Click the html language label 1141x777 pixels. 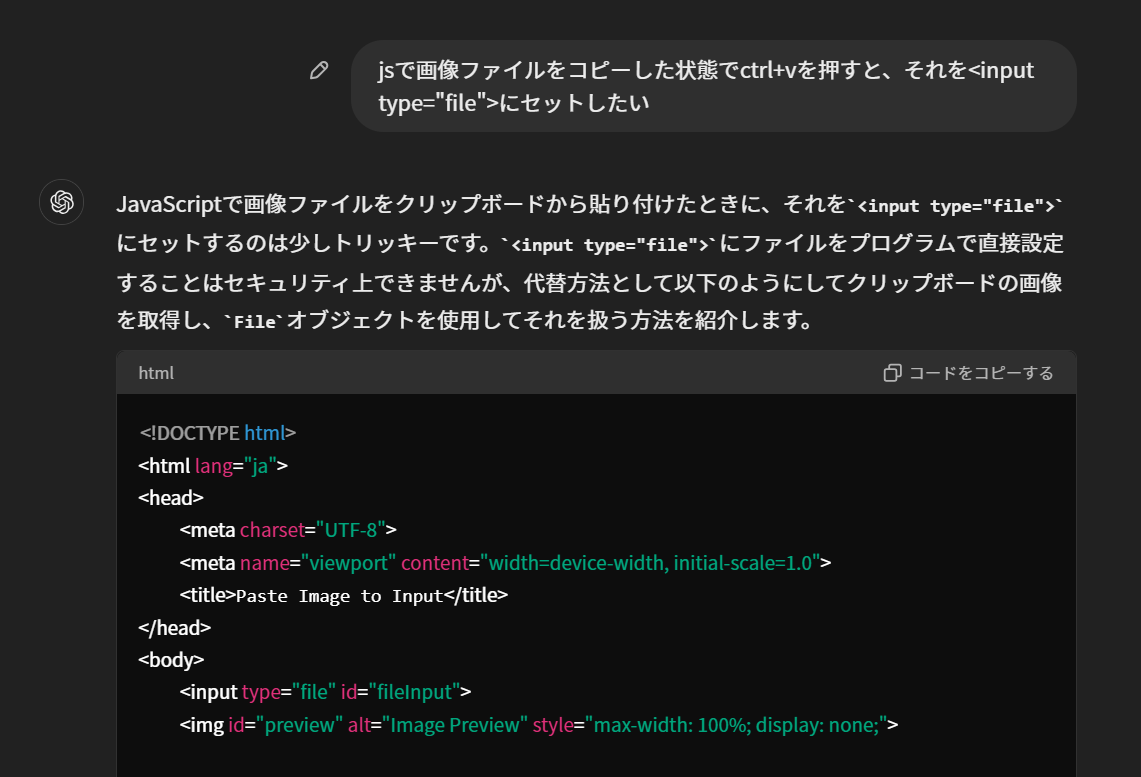[156, 373]
